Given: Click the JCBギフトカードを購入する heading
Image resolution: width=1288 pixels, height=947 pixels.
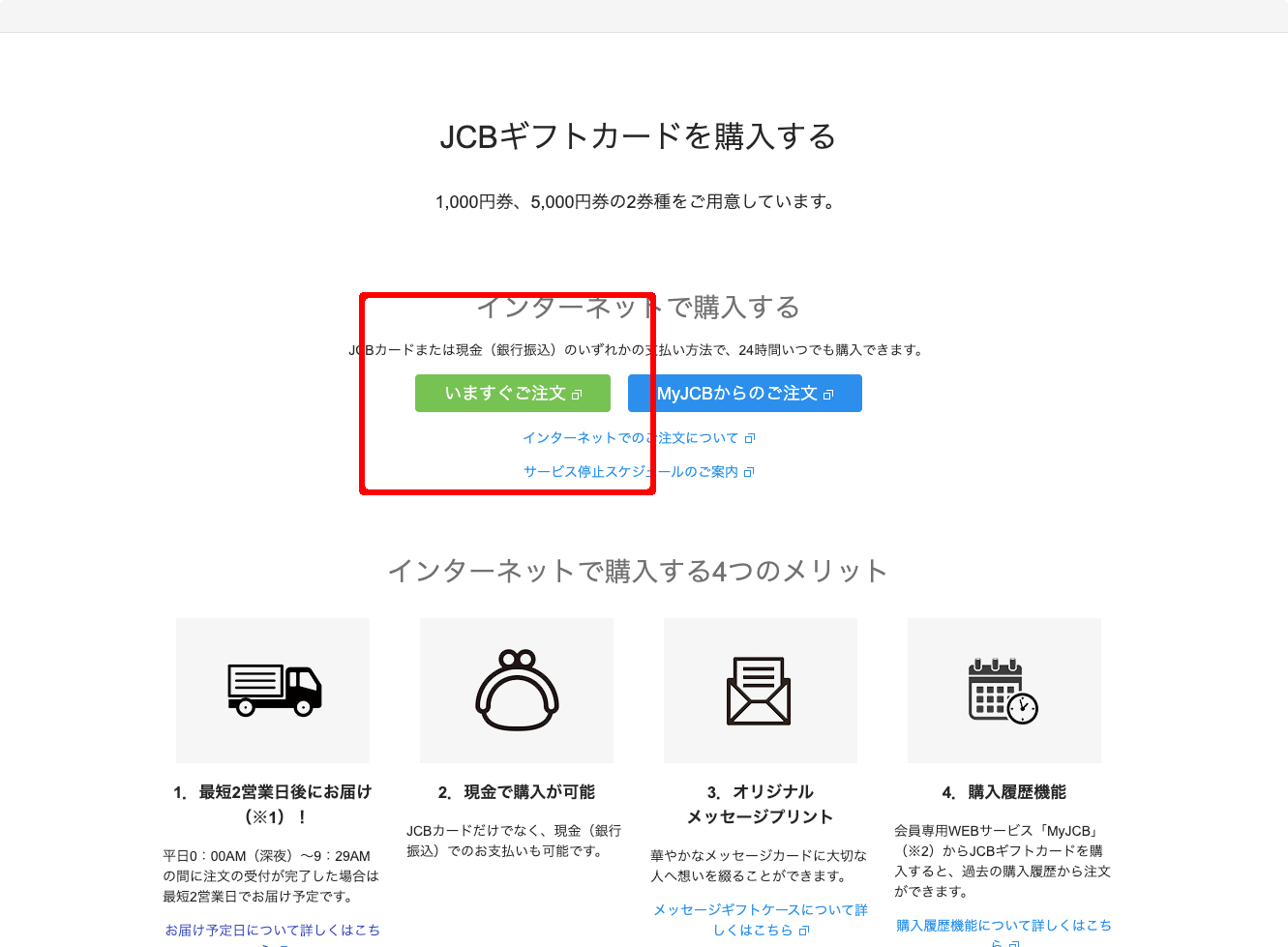Looking at the screenshot, I should pyautogui.click(x=638, y=136).
